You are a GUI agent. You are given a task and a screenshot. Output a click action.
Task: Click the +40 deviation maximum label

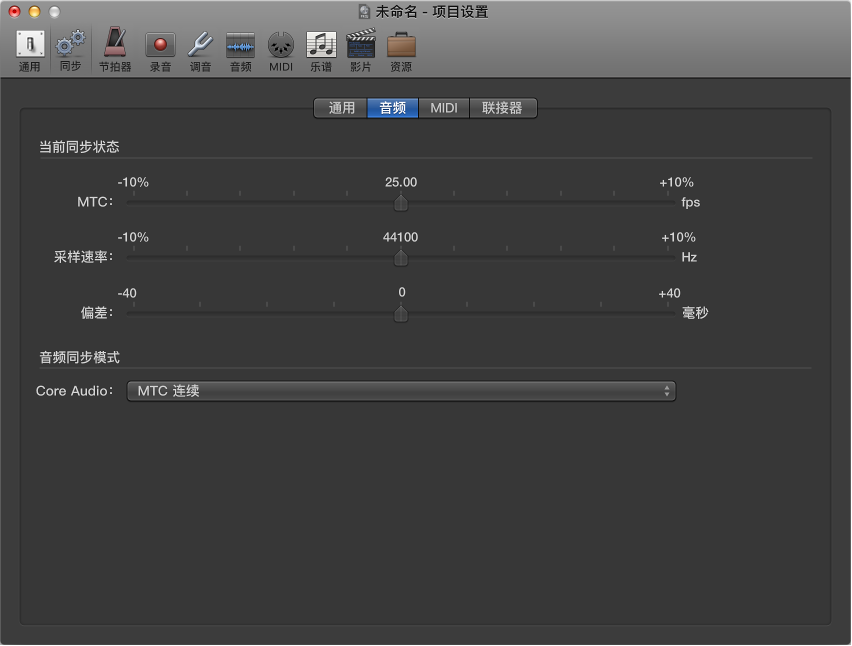coord(669,293)
